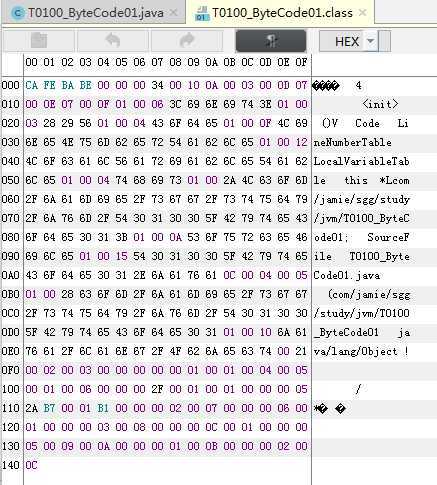The height and width of the screenshot is (485, 437).
Task: Click the Redo arrow in the toolbar
Action: [x=187, y=41]
